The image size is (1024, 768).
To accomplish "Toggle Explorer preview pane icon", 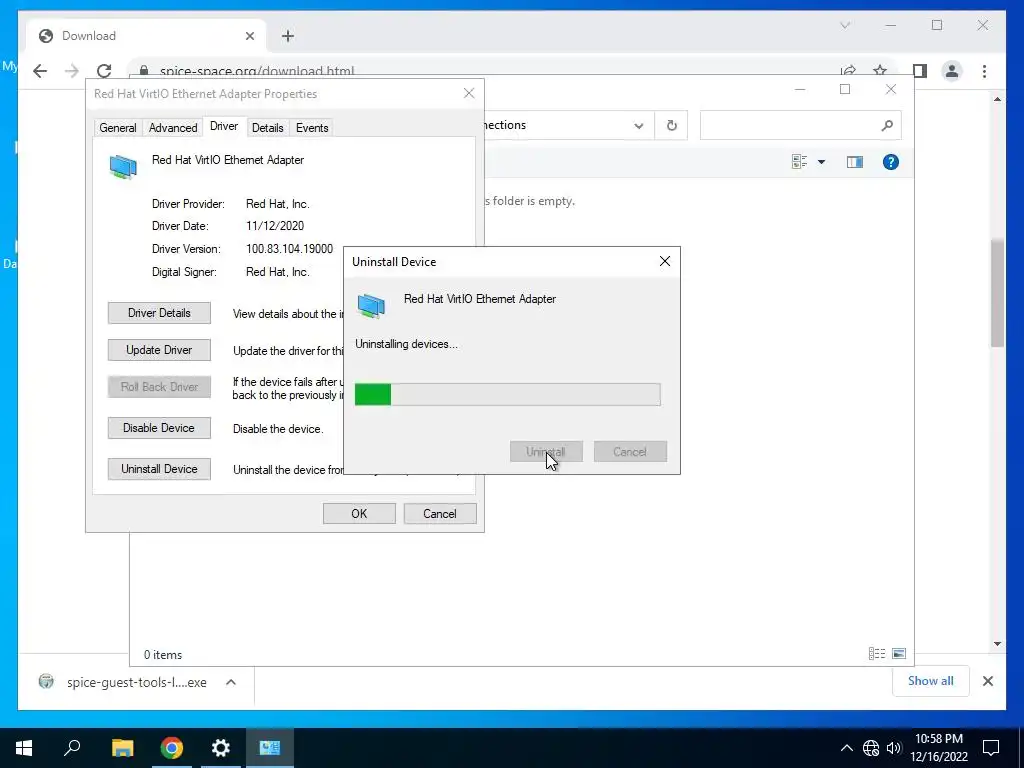I will pos(855,162).
